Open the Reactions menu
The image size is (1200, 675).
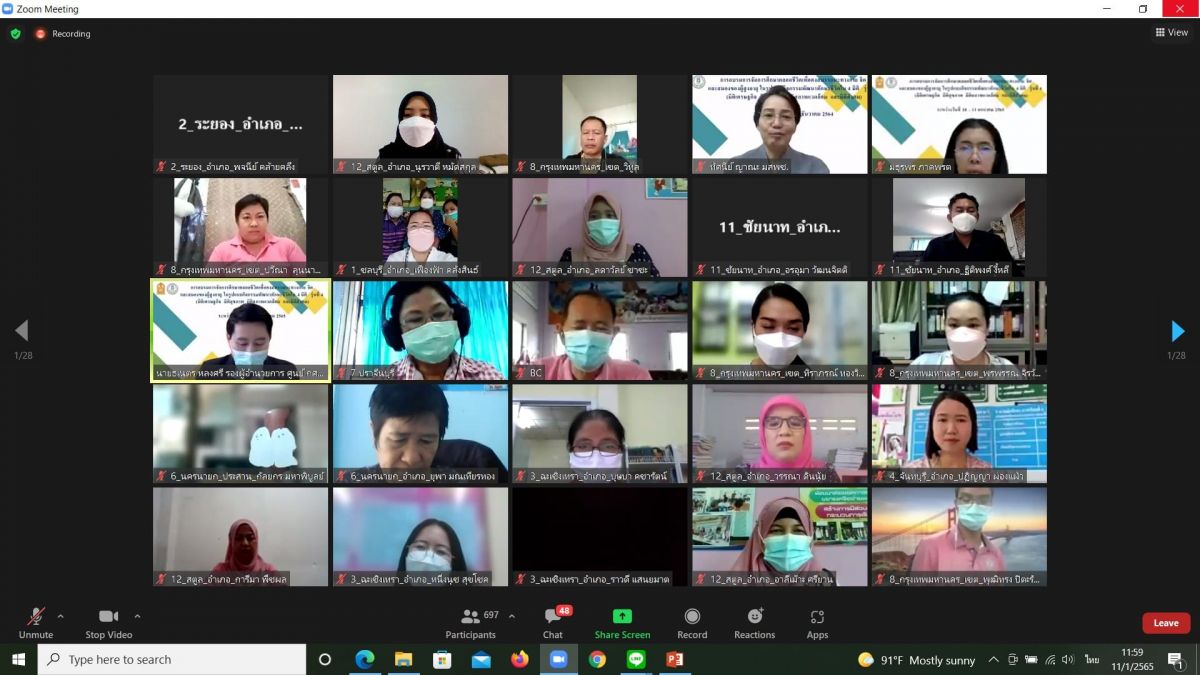754,622
